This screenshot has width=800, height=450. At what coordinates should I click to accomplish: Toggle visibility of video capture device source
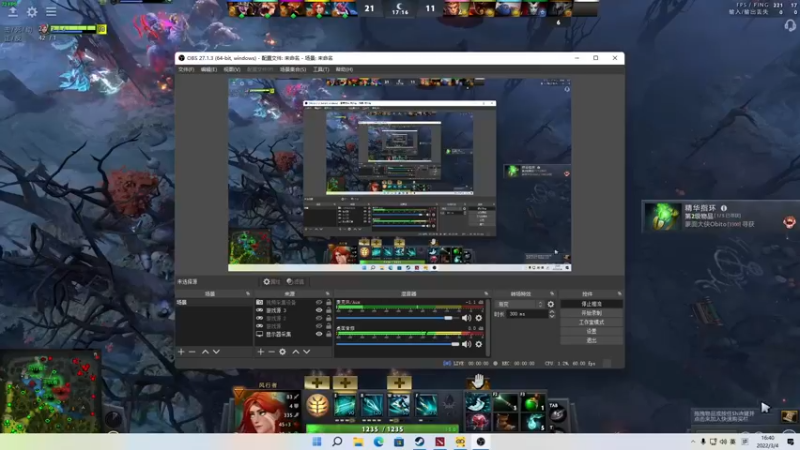pos(319,303)
